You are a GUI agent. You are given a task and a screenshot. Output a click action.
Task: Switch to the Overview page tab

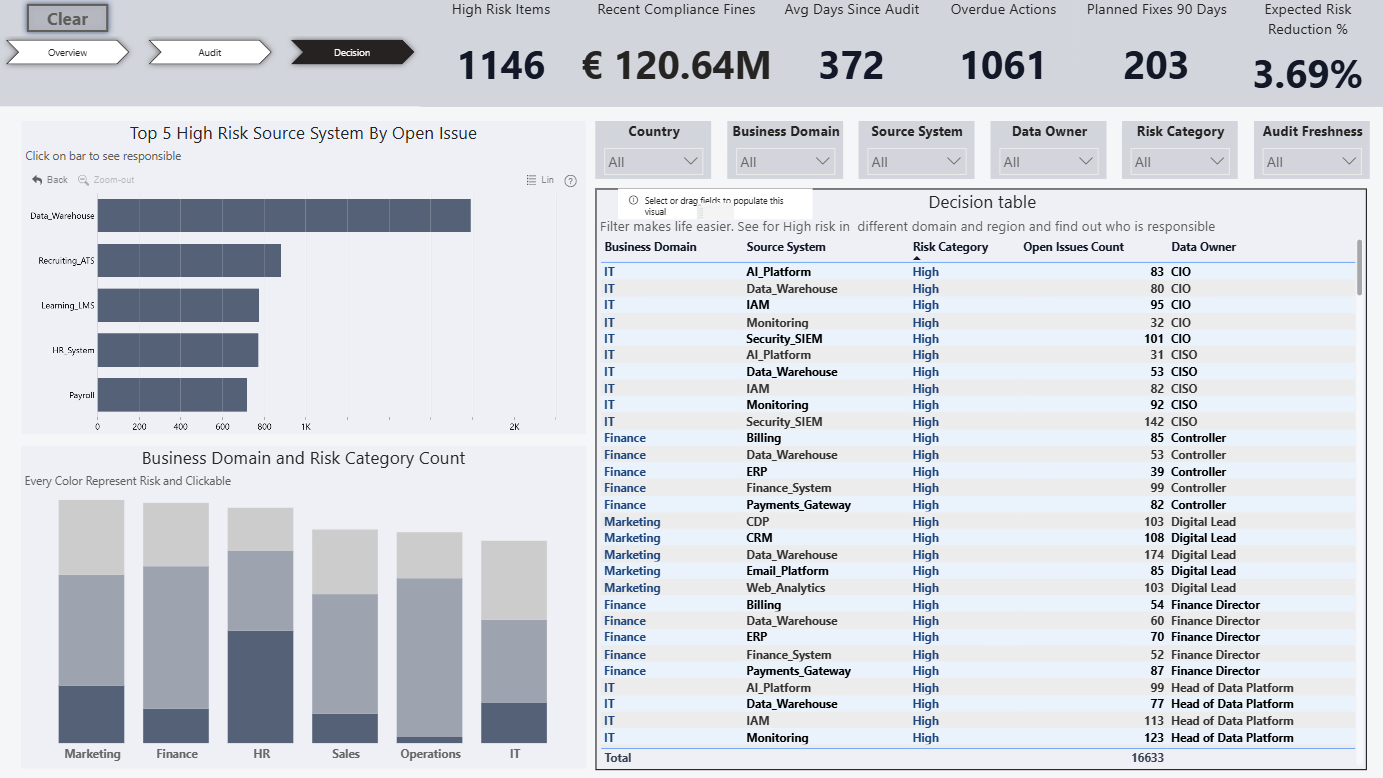click(68, 52)
